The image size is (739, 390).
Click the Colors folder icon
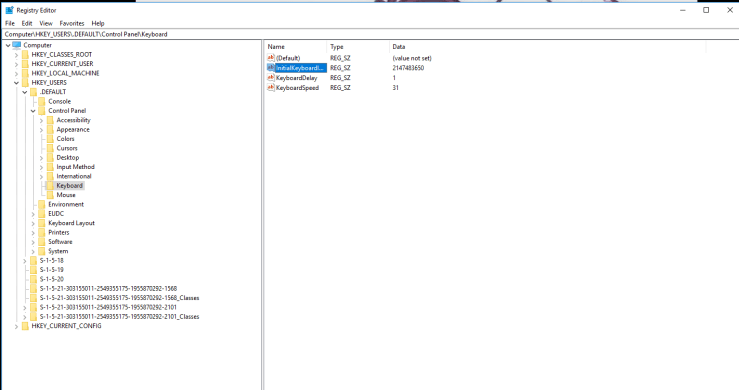coord(50,139)
